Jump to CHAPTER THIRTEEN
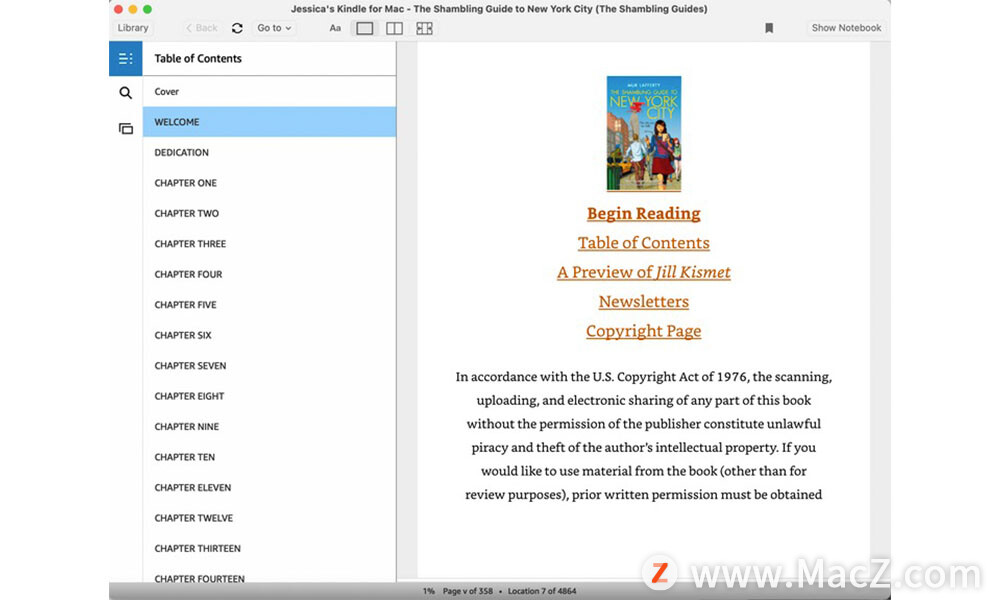 [x=269, y=548]
